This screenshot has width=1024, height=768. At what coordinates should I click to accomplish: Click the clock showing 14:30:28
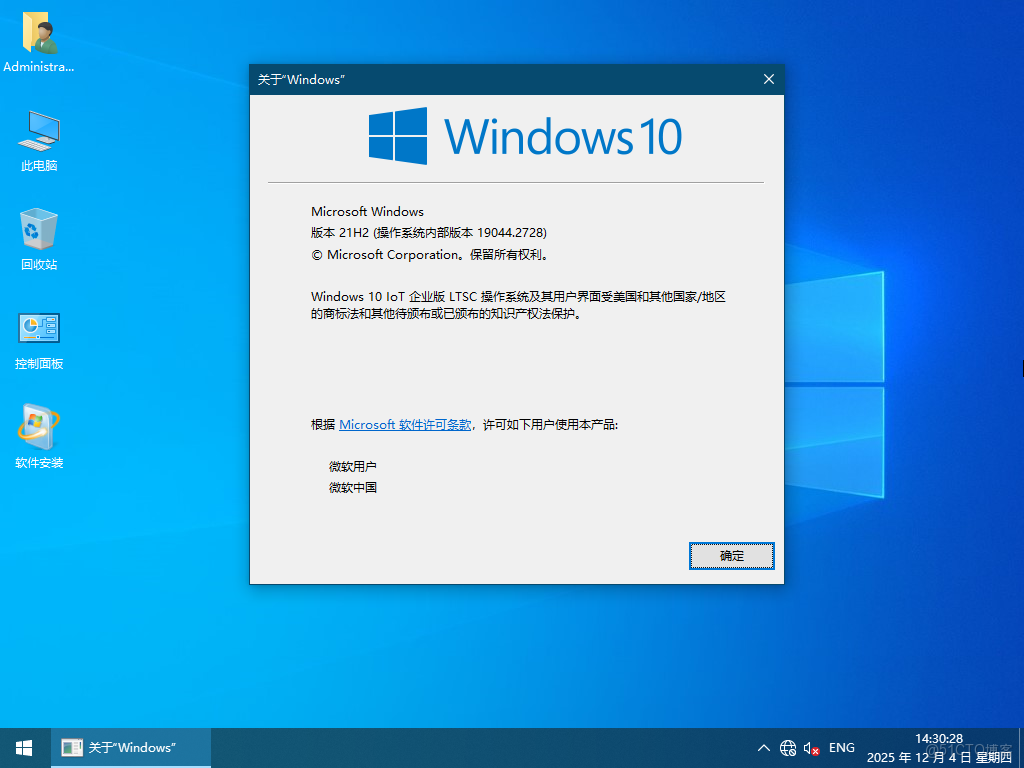[x=938, y=738]
